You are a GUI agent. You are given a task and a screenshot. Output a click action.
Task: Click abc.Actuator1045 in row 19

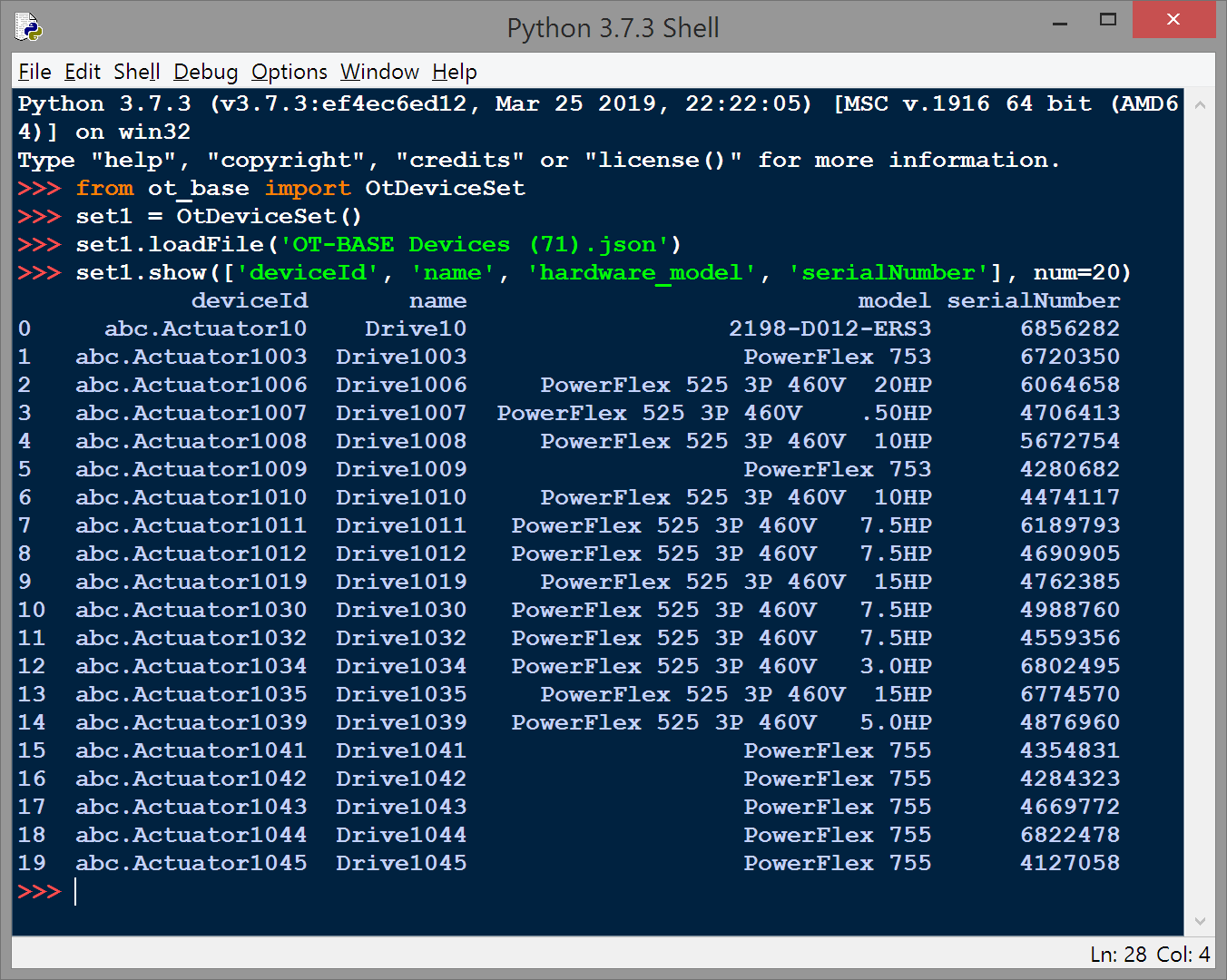(191, 863)
